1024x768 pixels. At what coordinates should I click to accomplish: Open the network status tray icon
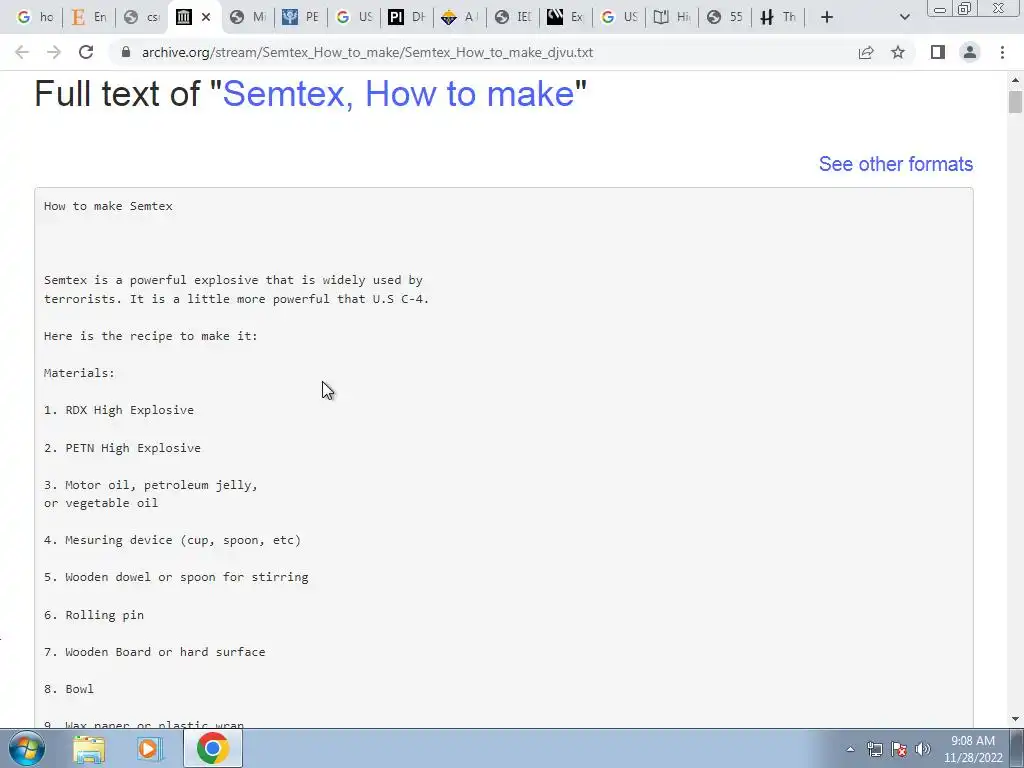coord(874,749)
